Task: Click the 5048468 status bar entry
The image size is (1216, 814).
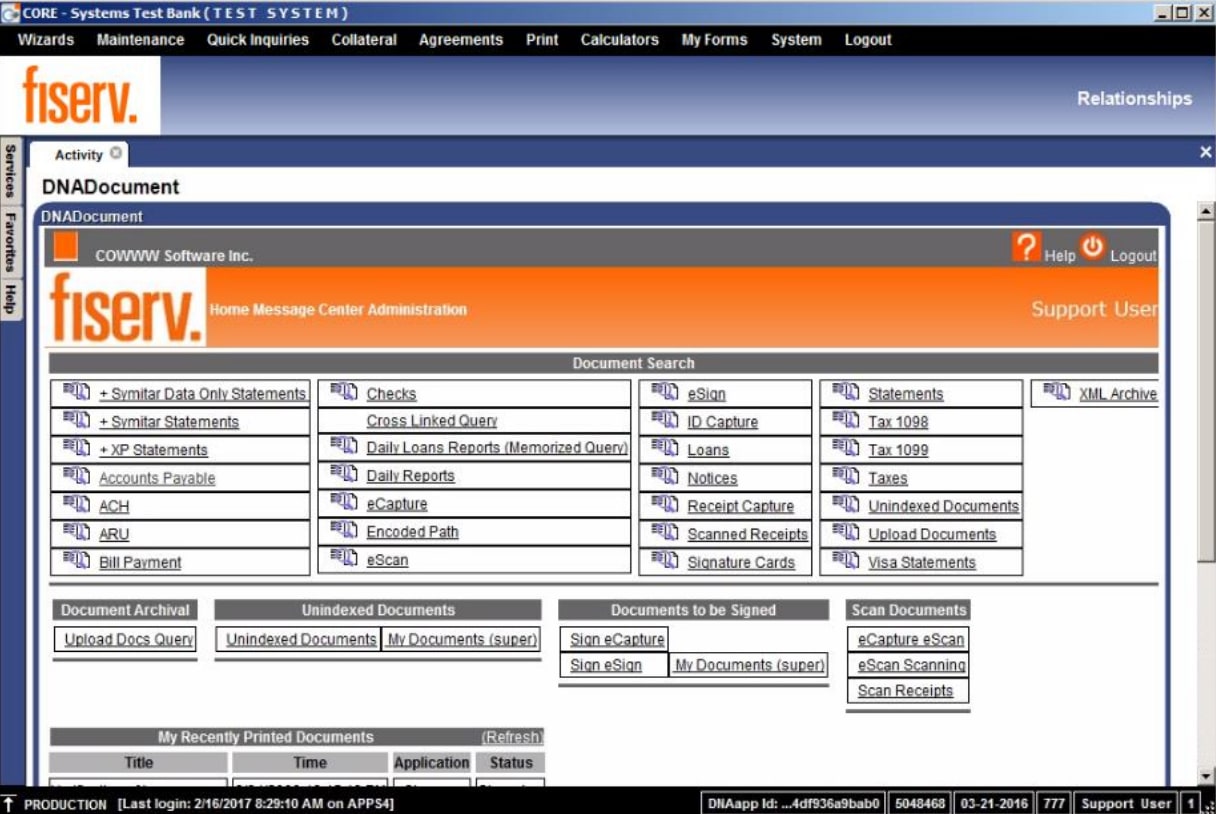Action: (919, 803)
